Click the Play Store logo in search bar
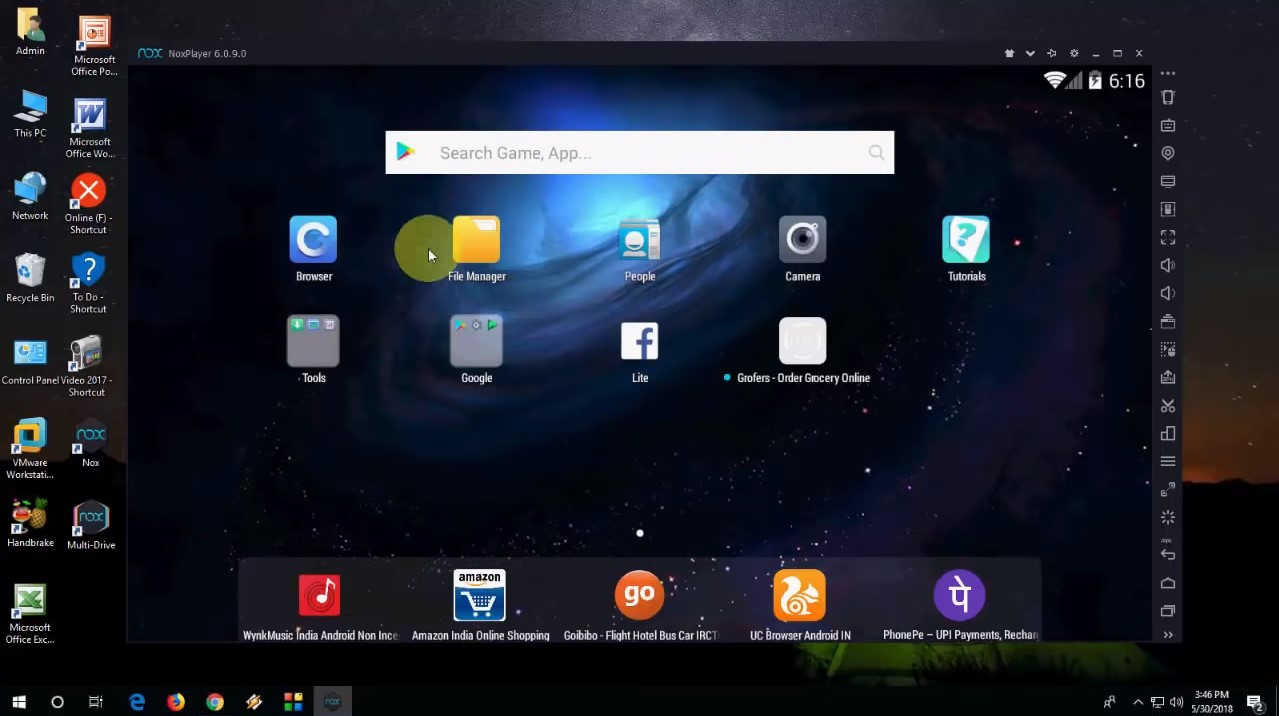Screen dimensions: 1279x716 coord(405,152)
